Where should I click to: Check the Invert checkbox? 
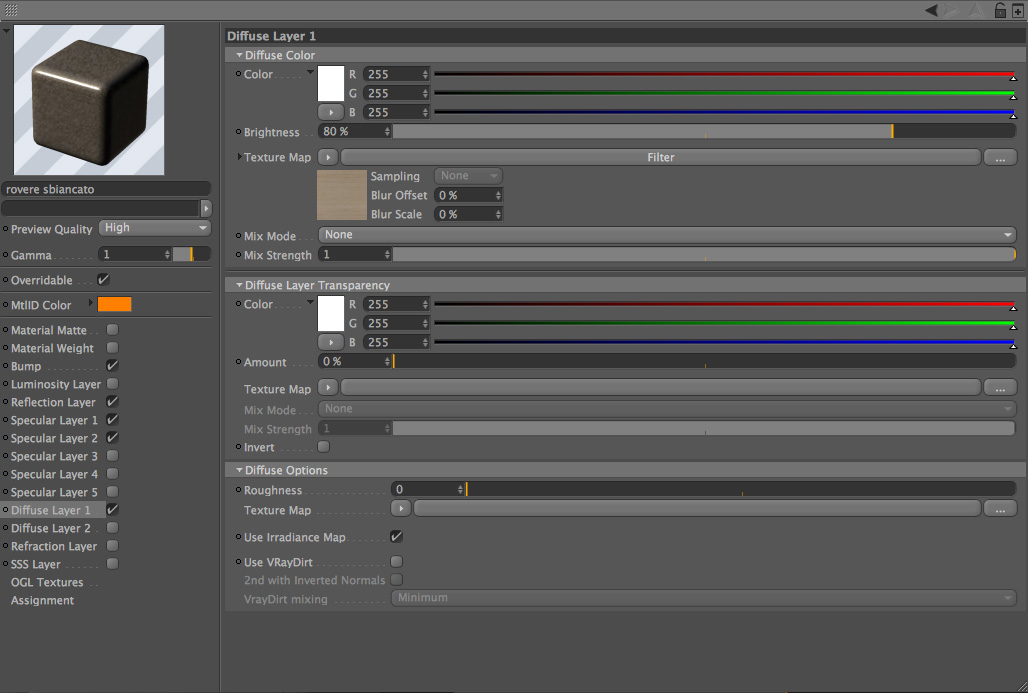324,446
